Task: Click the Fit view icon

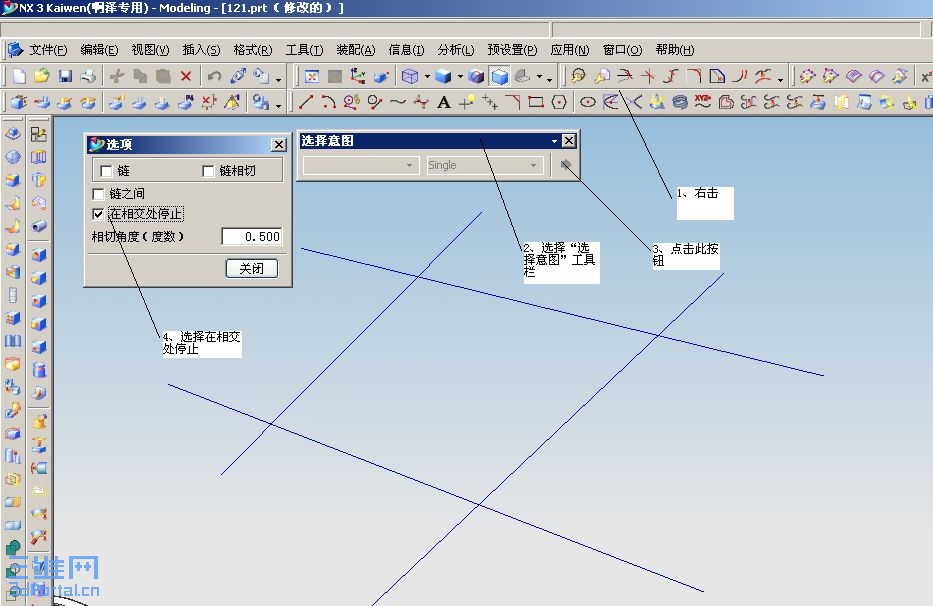Action: pos(311,76)
